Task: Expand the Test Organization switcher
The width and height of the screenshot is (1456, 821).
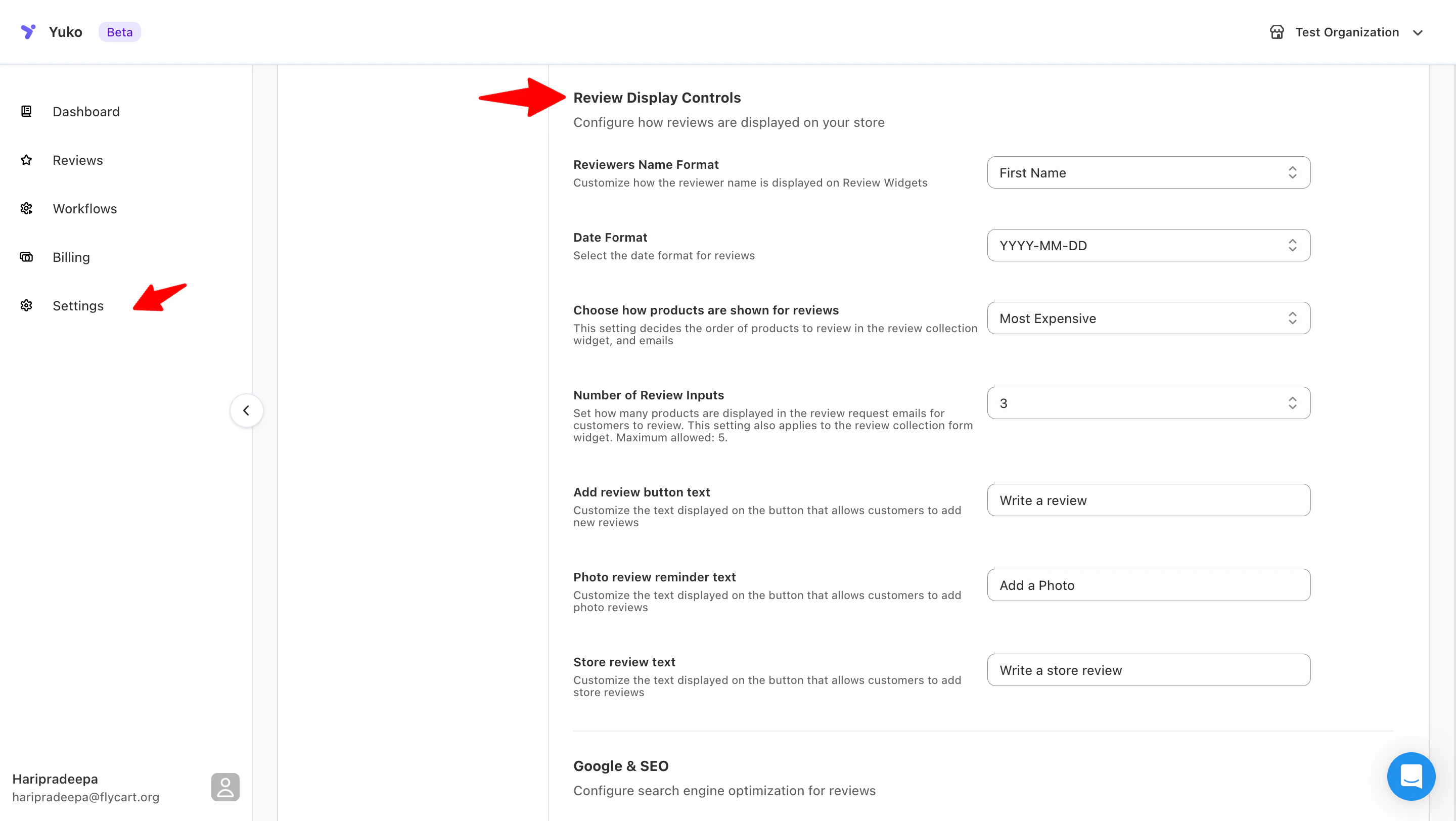Action: pos(1417,32)
